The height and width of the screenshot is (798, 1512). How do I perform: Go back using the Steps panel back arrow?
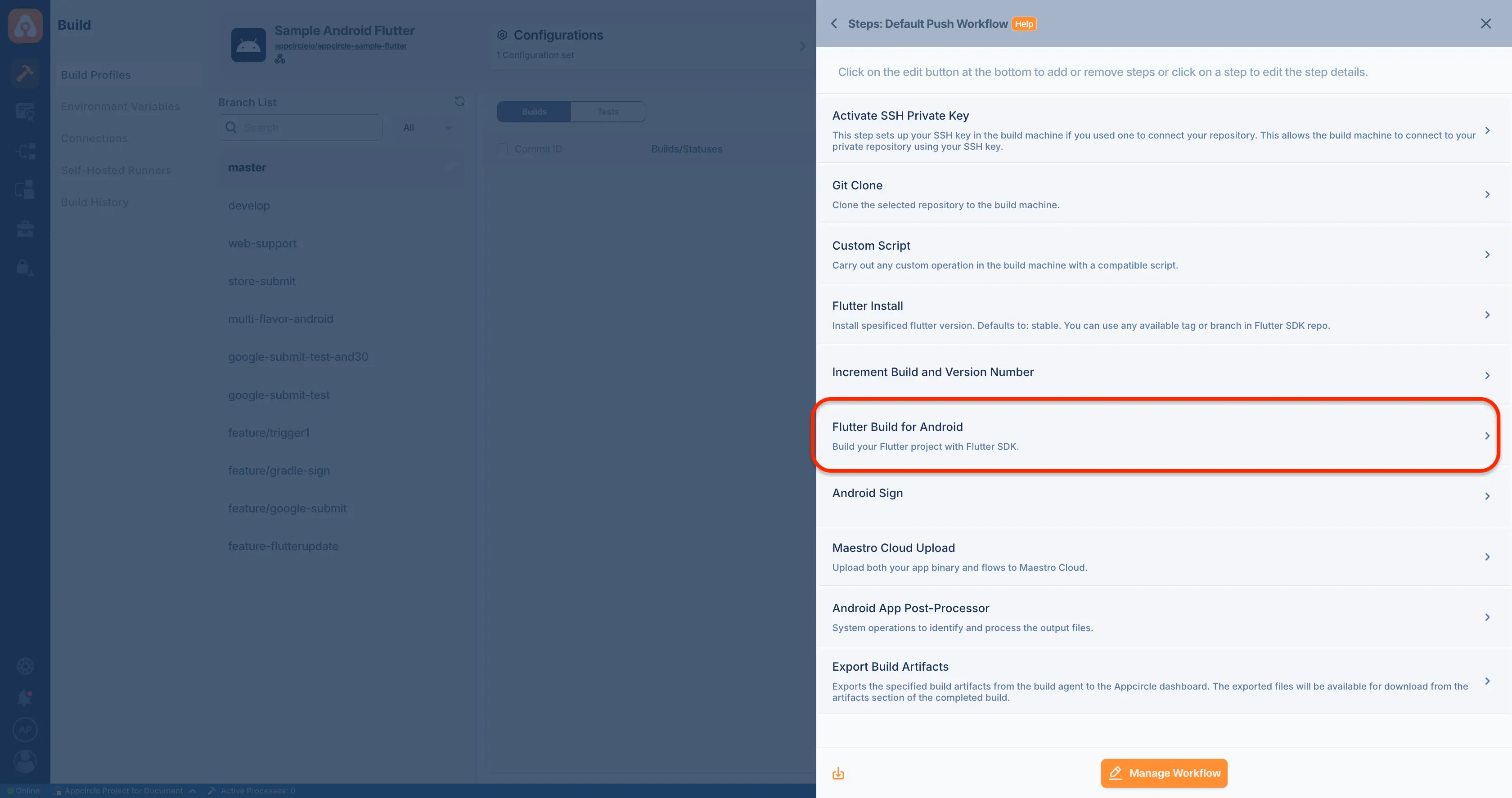(834, 23)
